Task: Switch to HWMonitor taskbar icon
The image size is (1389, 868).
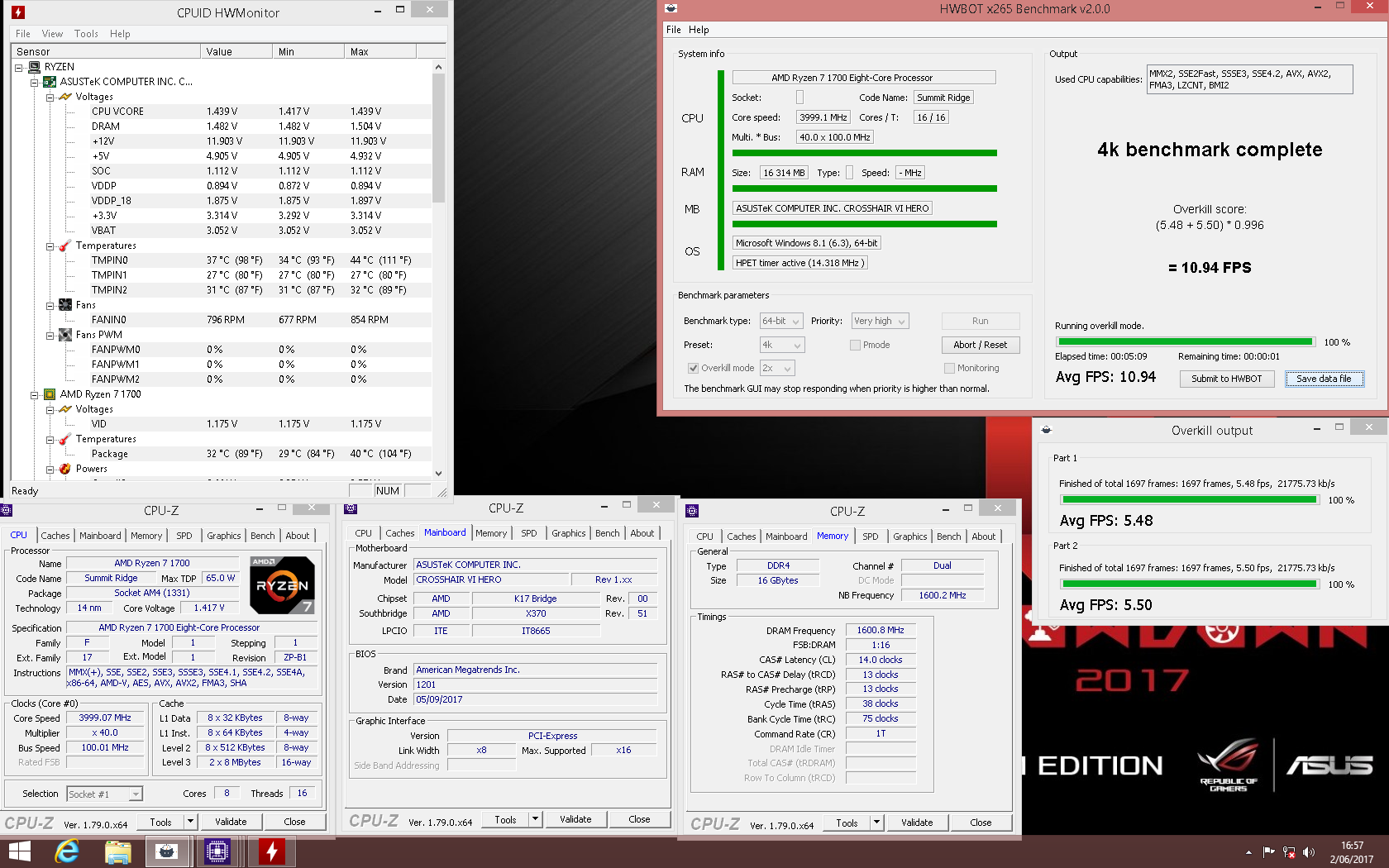Action: [271, 851]
